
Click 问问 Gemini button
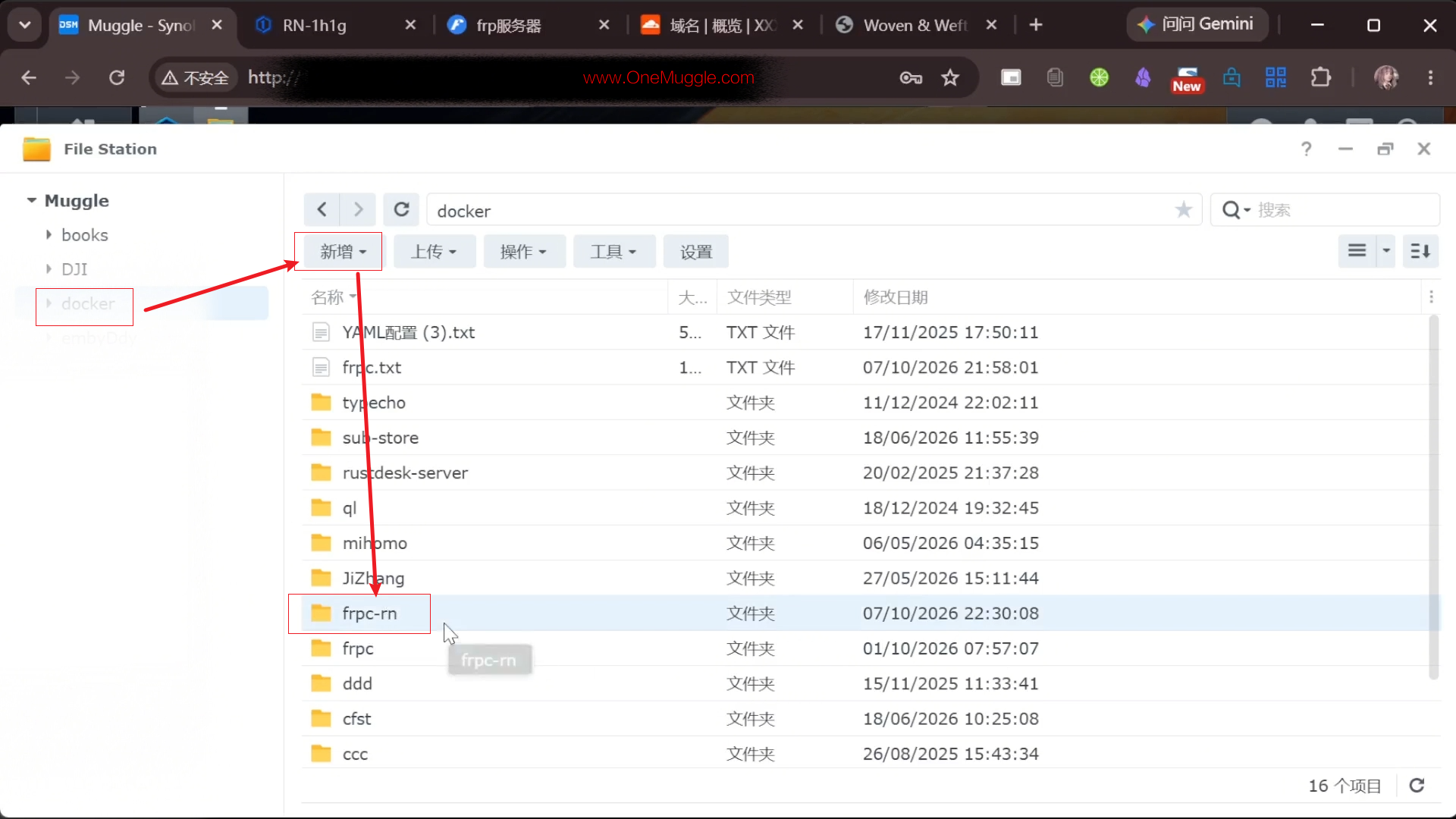coord(1197,25)
